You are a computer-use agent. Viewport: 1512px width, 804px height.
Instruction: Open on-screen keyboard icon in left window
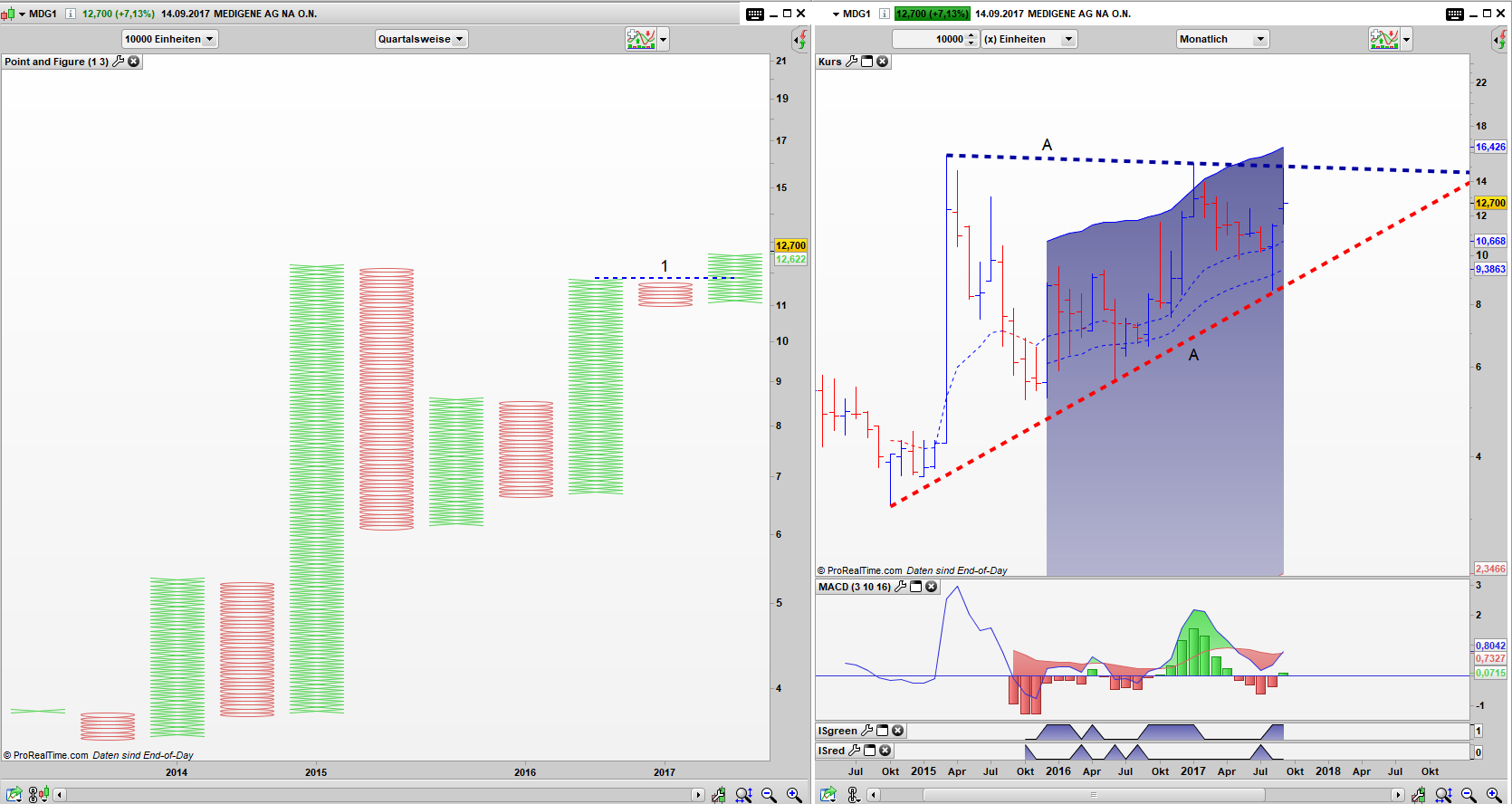click(755, 14)
